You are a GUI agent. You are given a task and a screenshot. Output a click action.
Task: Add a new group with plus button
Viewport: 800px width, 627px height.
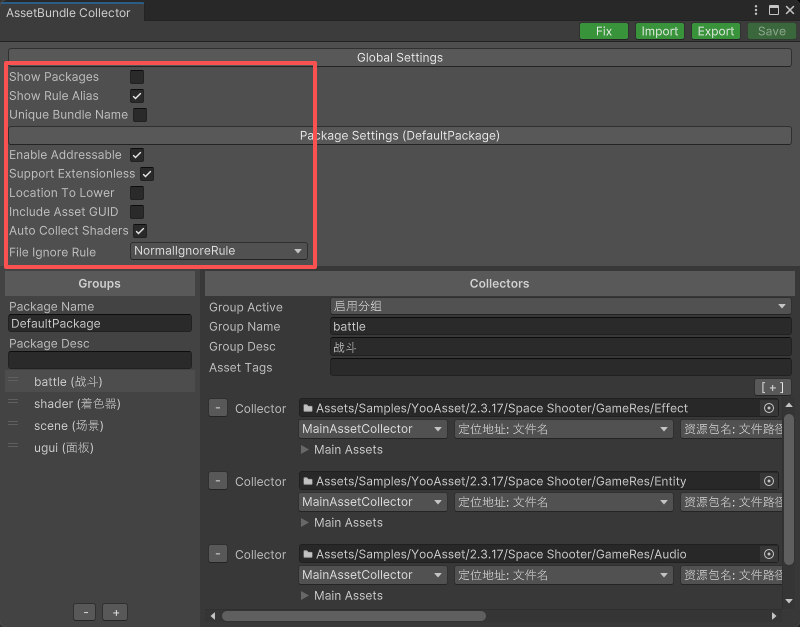116,612
